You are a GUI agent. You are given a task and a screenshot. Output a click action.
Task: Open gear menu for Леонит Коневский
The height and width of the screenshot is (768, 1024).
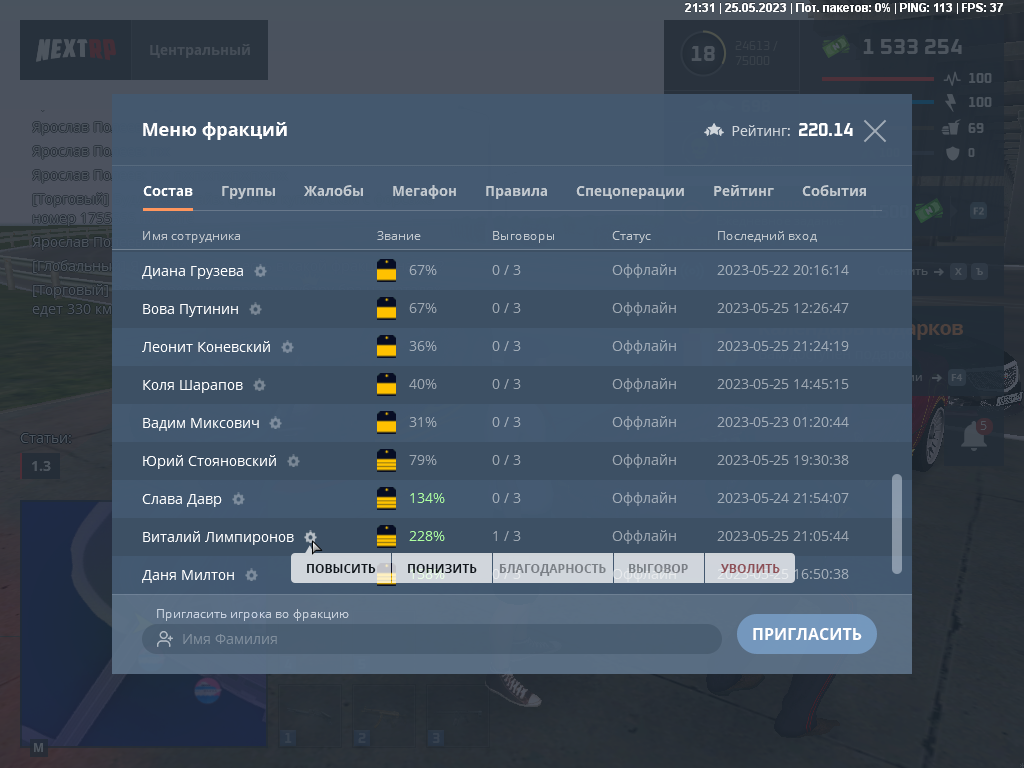point(288,347)
